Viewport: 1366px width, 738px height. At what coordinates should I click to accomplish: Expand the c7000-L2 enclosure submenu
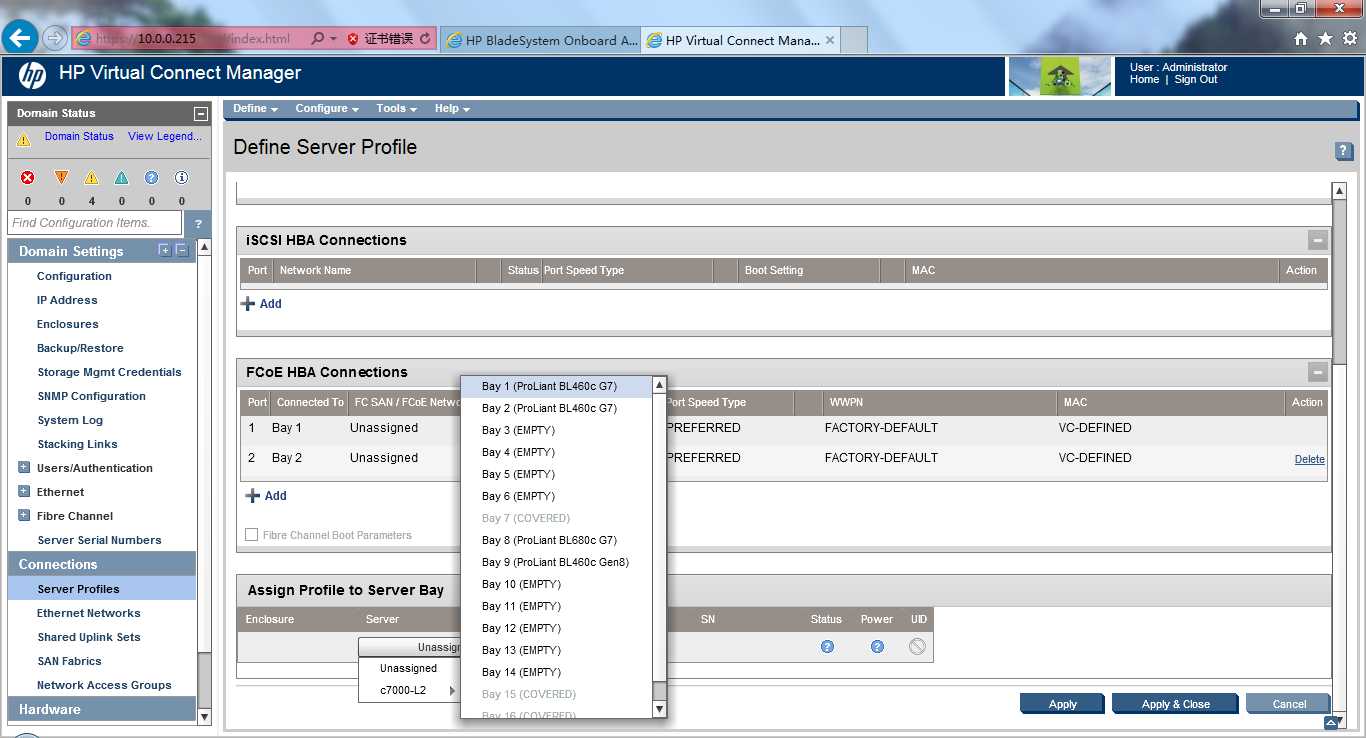coord(409,690)
